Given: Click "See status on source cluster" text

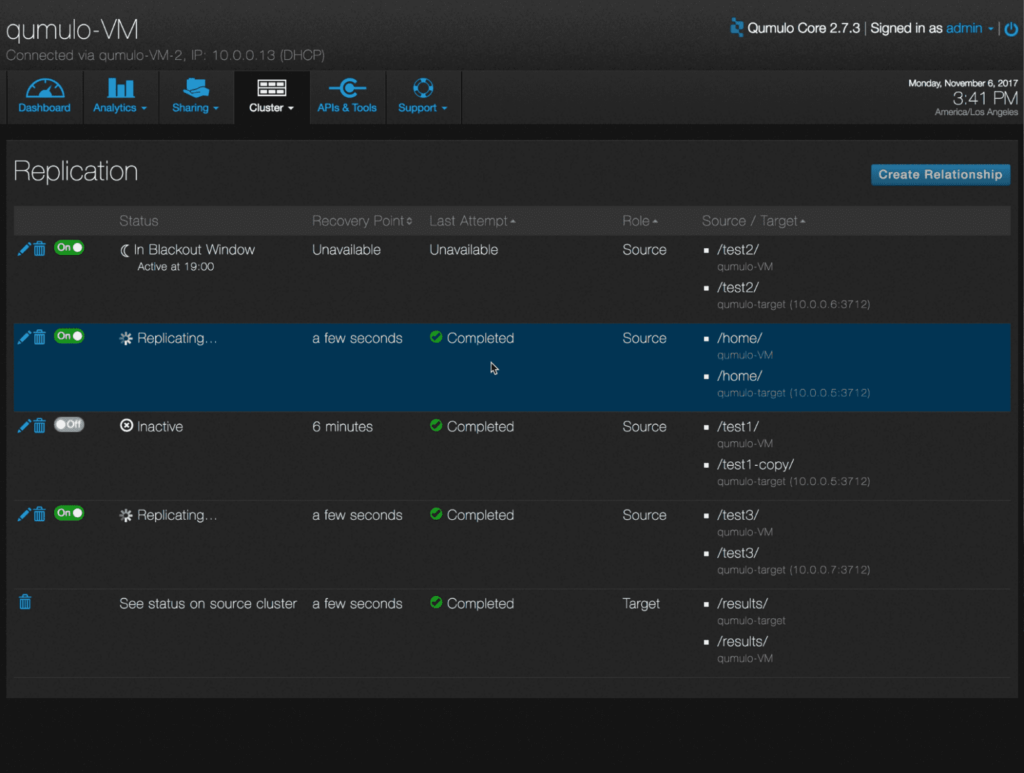Looking at the screenshot, I should click(208, 603).
